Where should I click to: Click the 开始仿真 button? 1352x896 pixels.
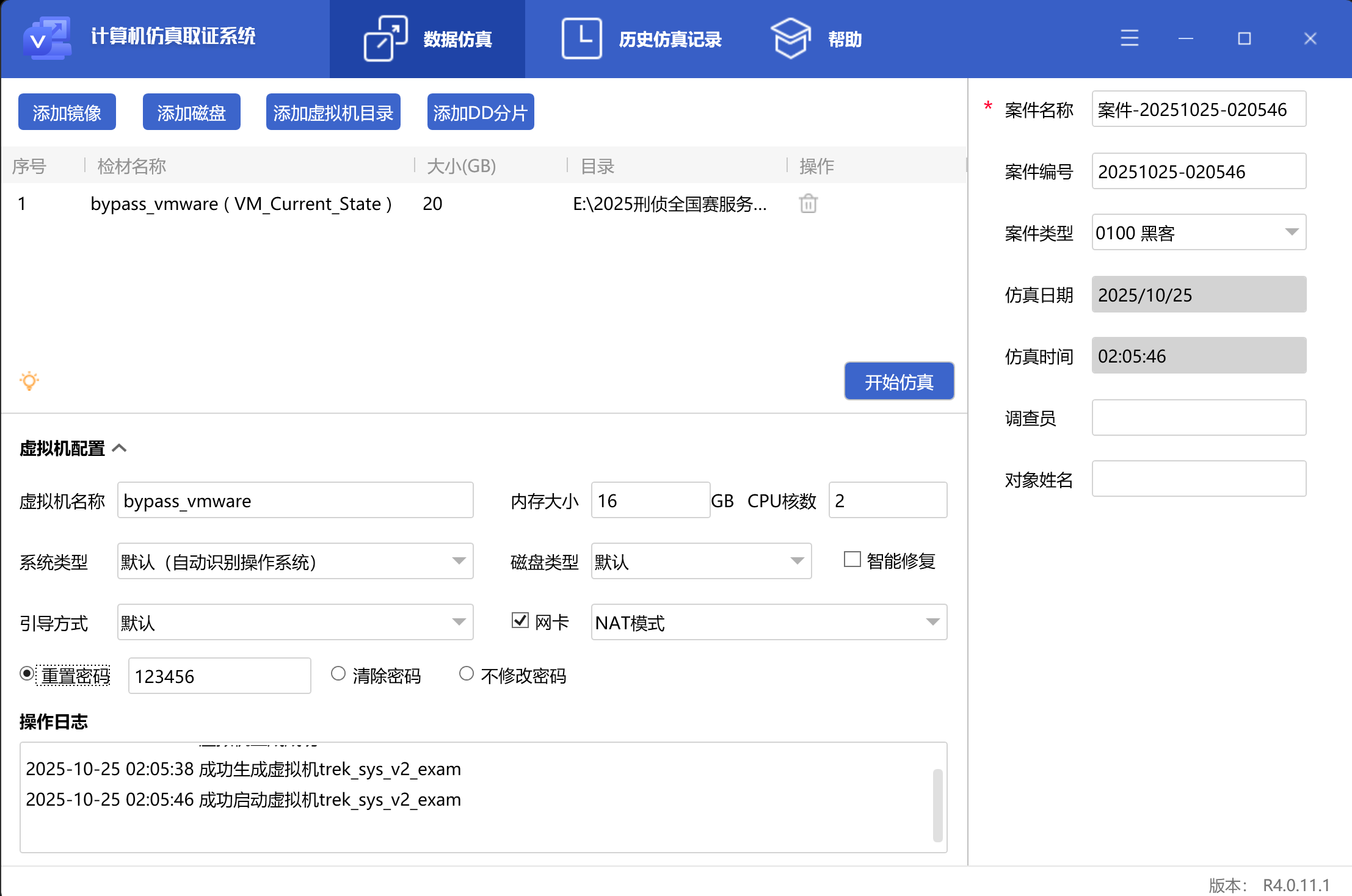[x=899, y=381]
